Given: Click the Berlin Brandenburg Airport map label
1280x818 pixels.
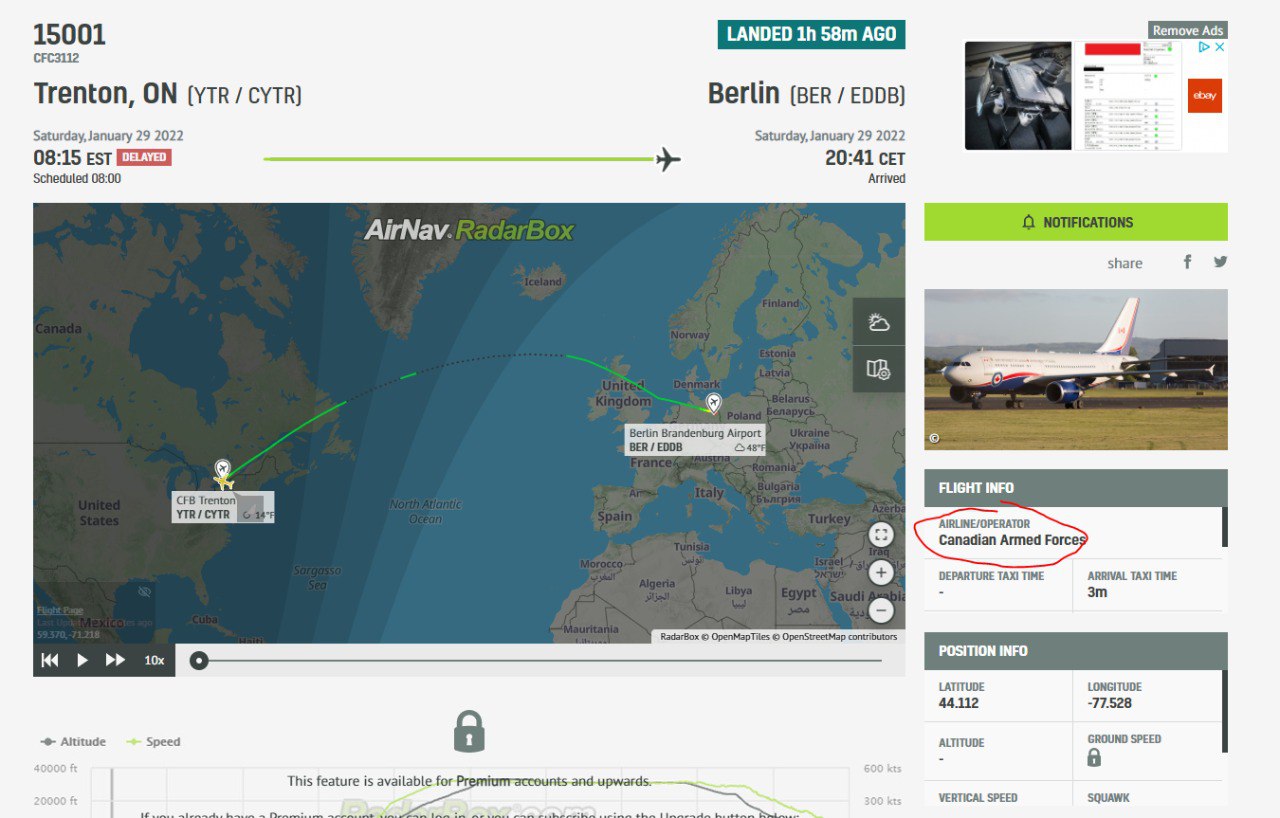Looking at the screenshot, I should [x=695, y=440].
